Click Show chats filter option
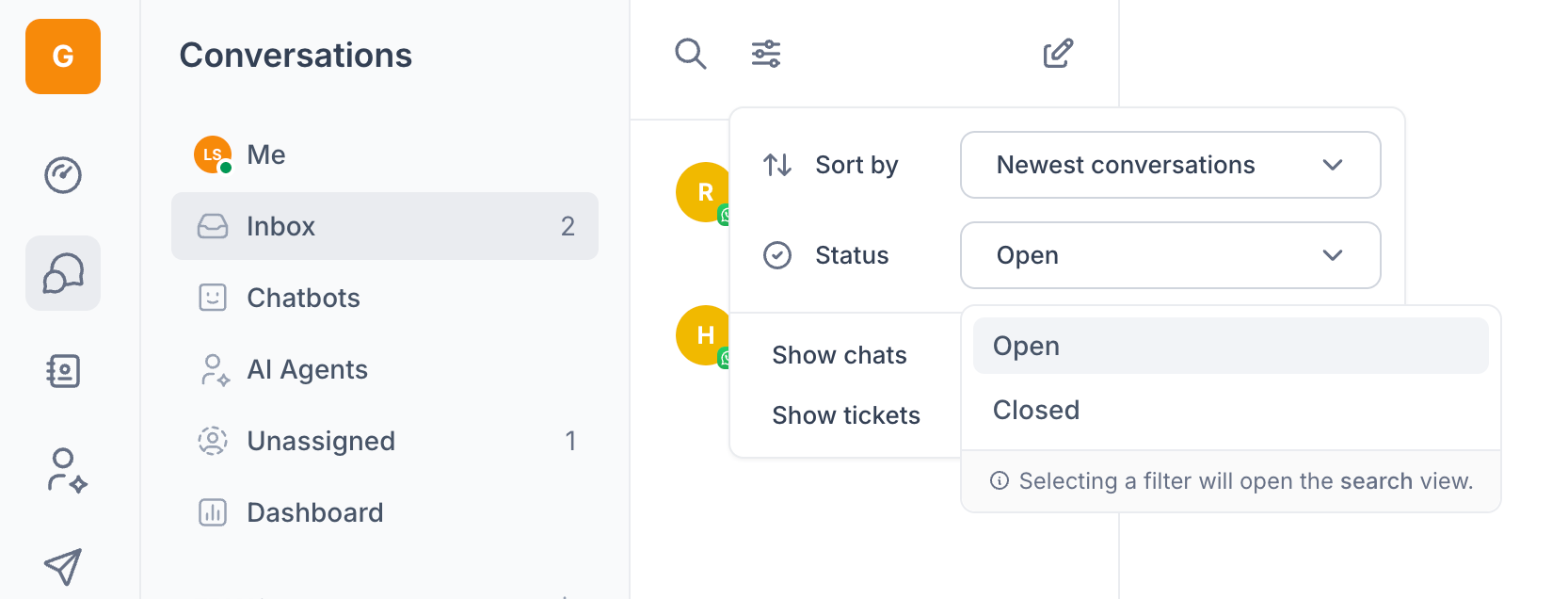This screenshot has height=599, width=1568. point(840,355)
